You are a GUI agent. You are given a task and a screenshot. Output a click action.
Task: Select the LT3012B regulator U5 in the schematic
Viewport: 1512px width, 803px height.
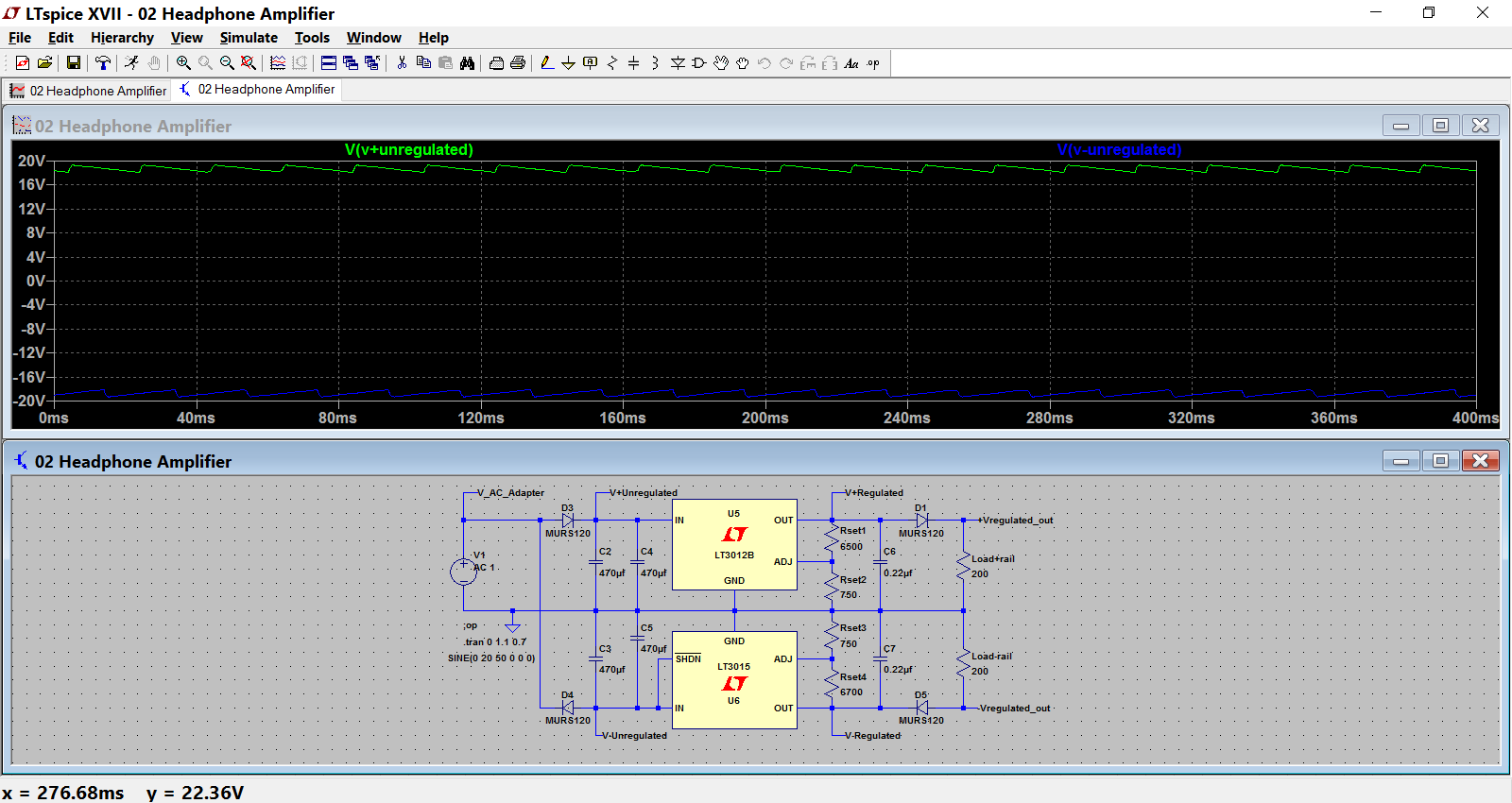(734, 545)
